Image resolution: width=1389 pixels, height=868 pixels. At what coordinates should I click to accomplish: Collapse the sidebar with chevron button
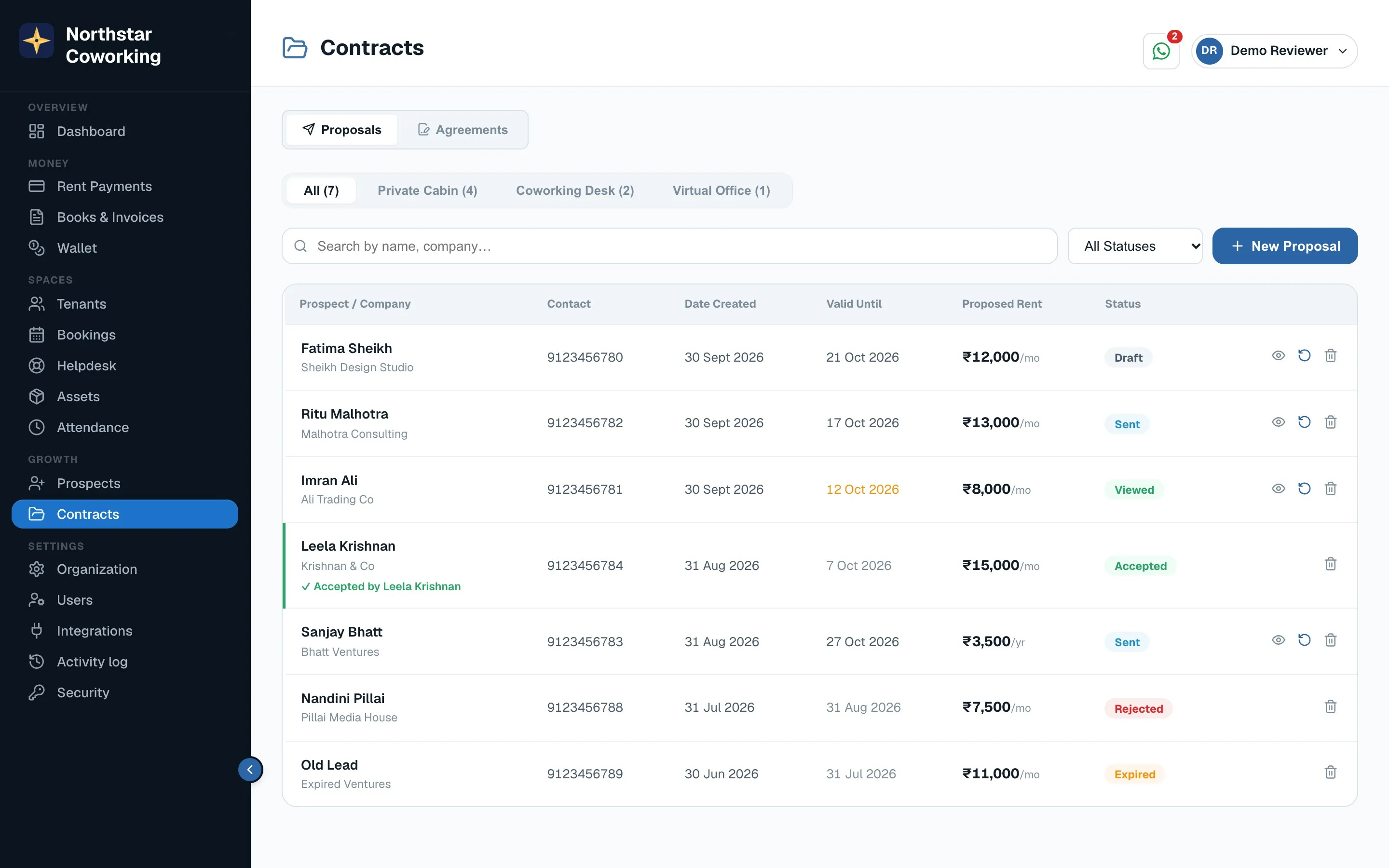tap(250, 770)
